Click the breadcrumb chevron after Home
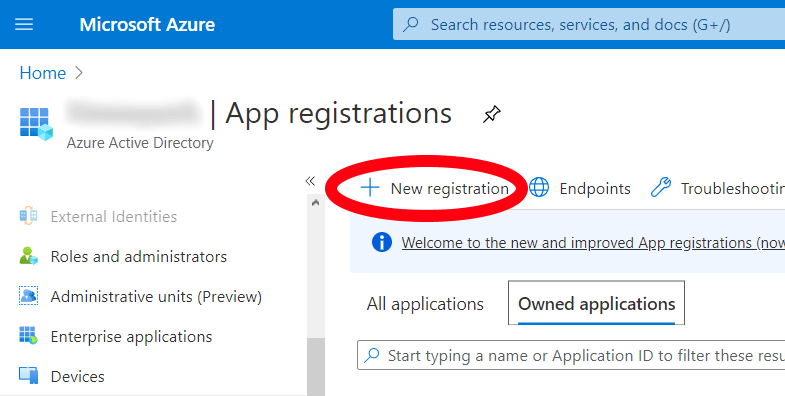The height and width of the screenshot is (396, 785). 79,73
